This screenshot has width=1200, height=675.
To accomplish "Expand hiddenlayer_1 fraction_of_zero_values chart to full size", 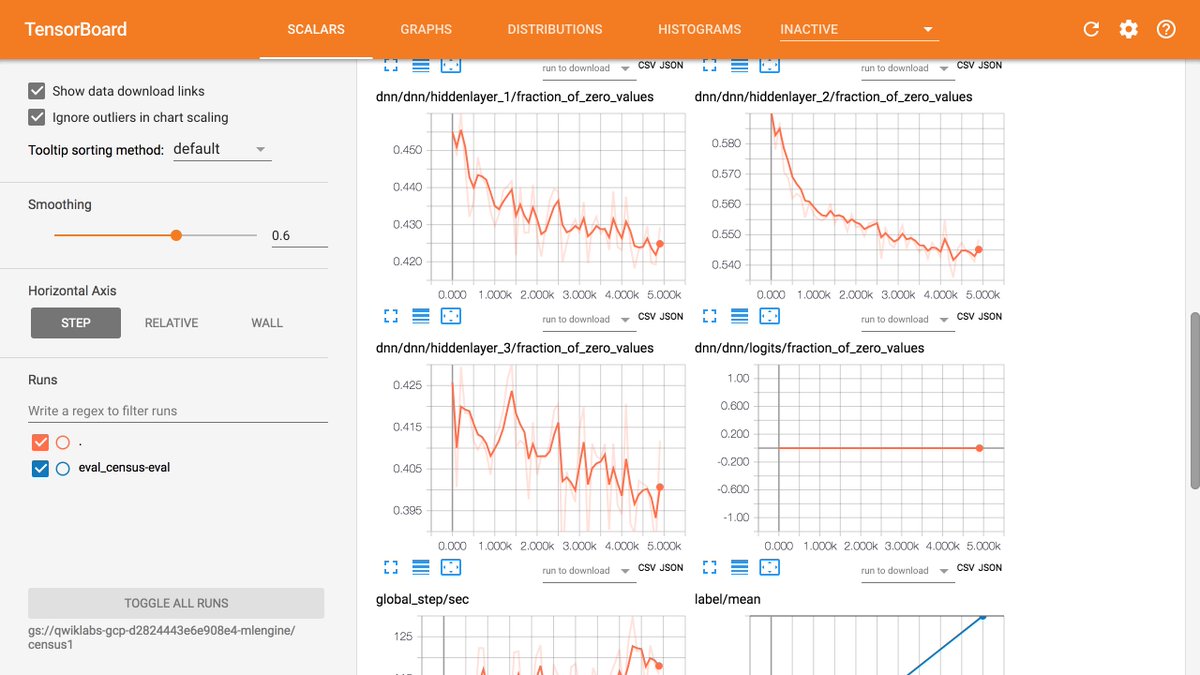I will (x=391, y=316).
